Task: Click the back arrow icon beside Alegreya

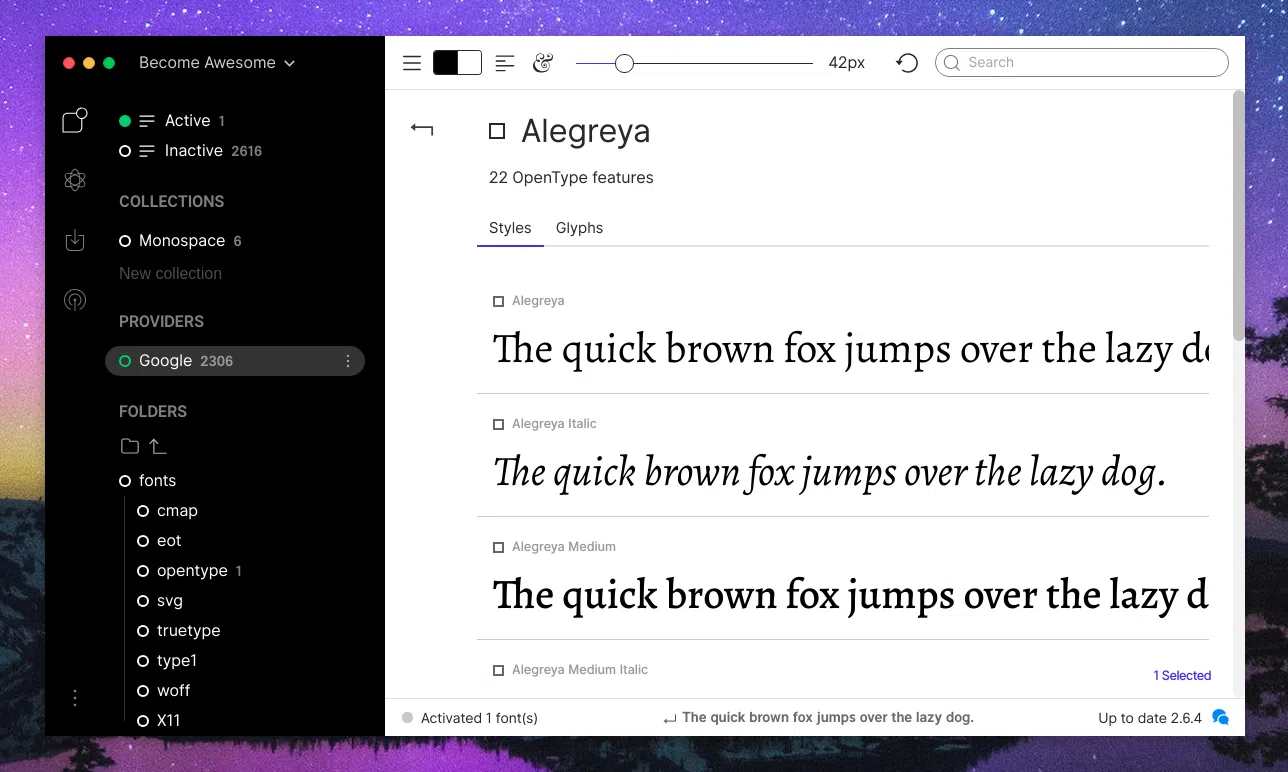Action: point(422,130)
